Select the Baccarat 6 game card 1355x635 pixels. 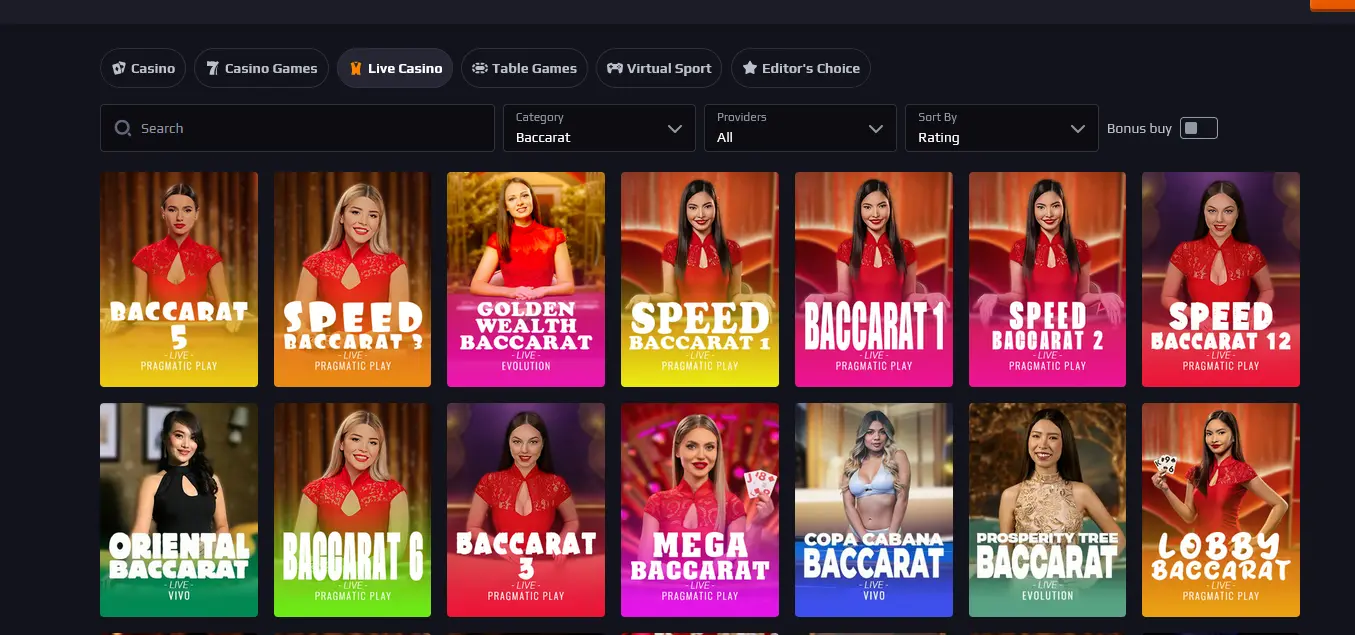tap(352, 510)
